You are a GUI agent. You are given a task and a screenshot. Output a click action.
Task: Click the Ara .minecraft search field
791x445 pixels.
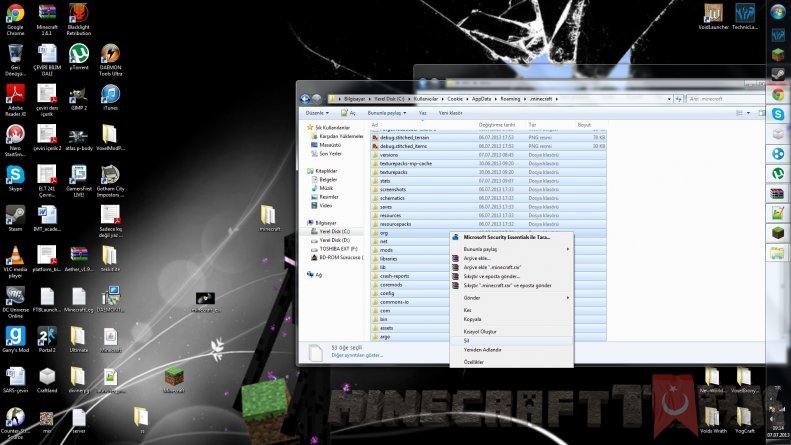coord(725,99)
